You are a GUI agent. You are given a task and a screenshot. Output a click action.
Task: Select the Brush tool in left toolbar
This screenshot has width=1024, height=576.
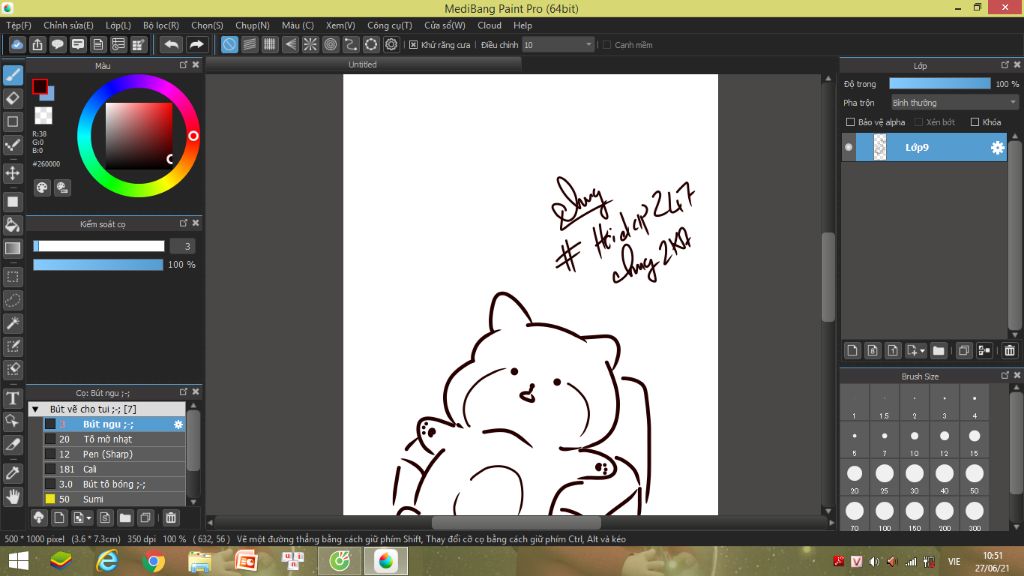(12, 75)
